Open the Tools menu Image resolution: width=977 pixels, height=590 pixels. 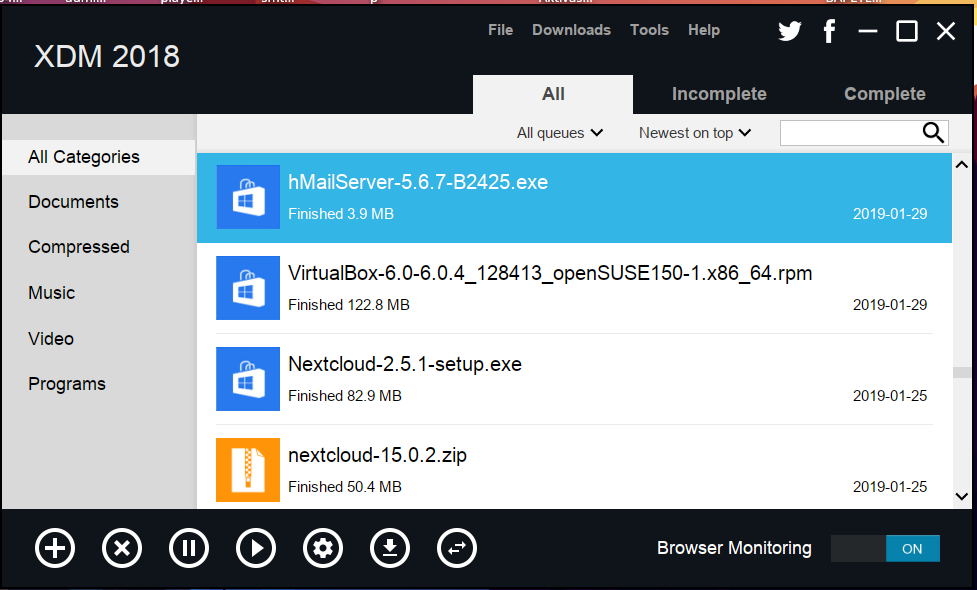pos(649,30)
